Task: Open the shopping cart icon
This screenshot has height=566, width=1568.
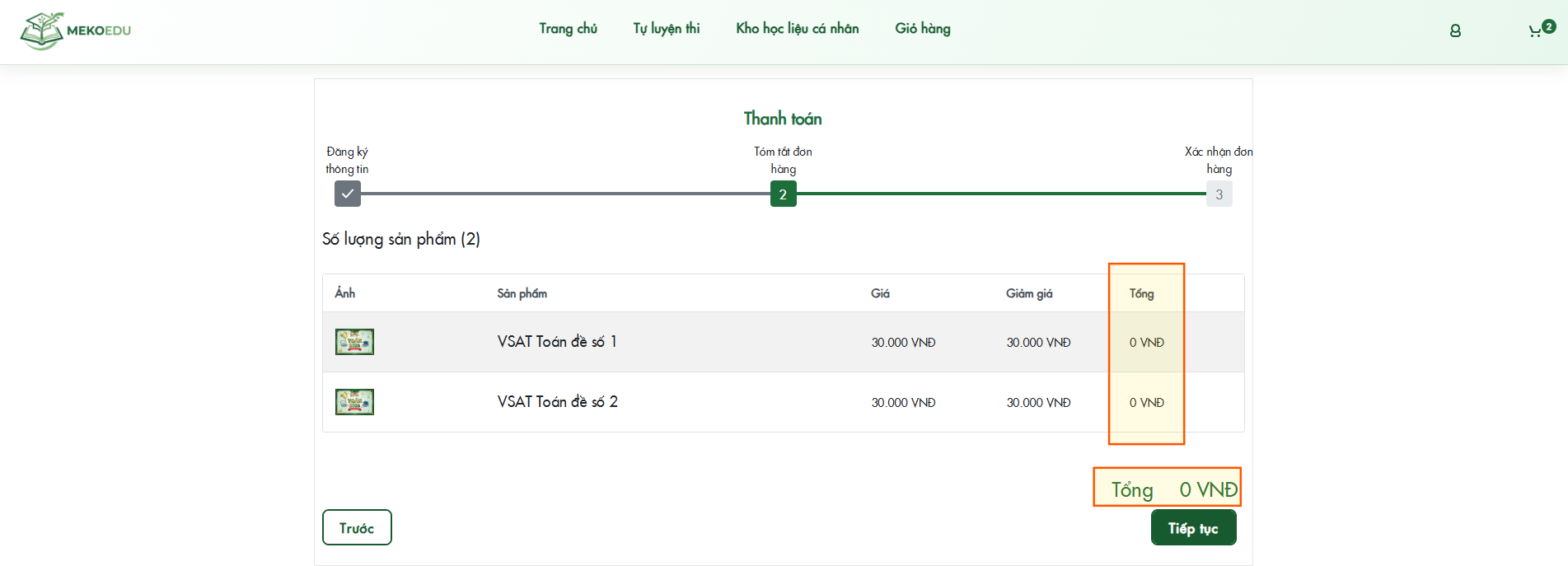Action: click(x=1534, y=32)
